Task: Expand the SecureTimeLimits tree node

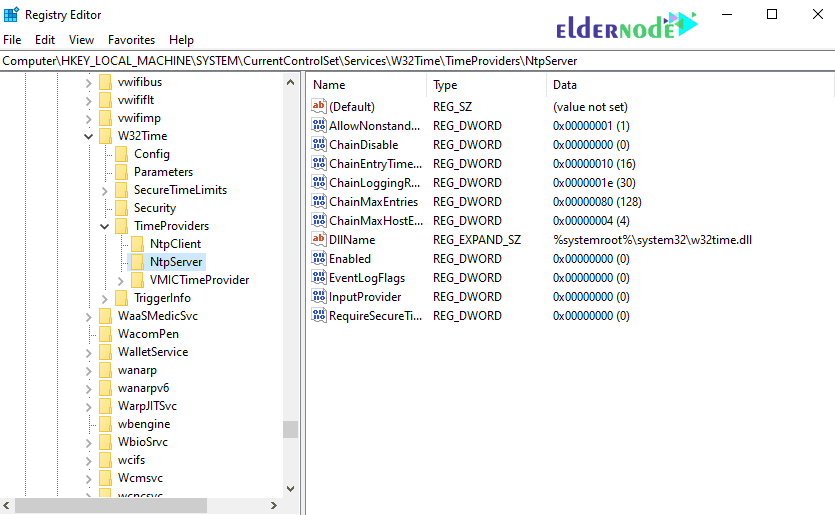Action: [106, 190]
